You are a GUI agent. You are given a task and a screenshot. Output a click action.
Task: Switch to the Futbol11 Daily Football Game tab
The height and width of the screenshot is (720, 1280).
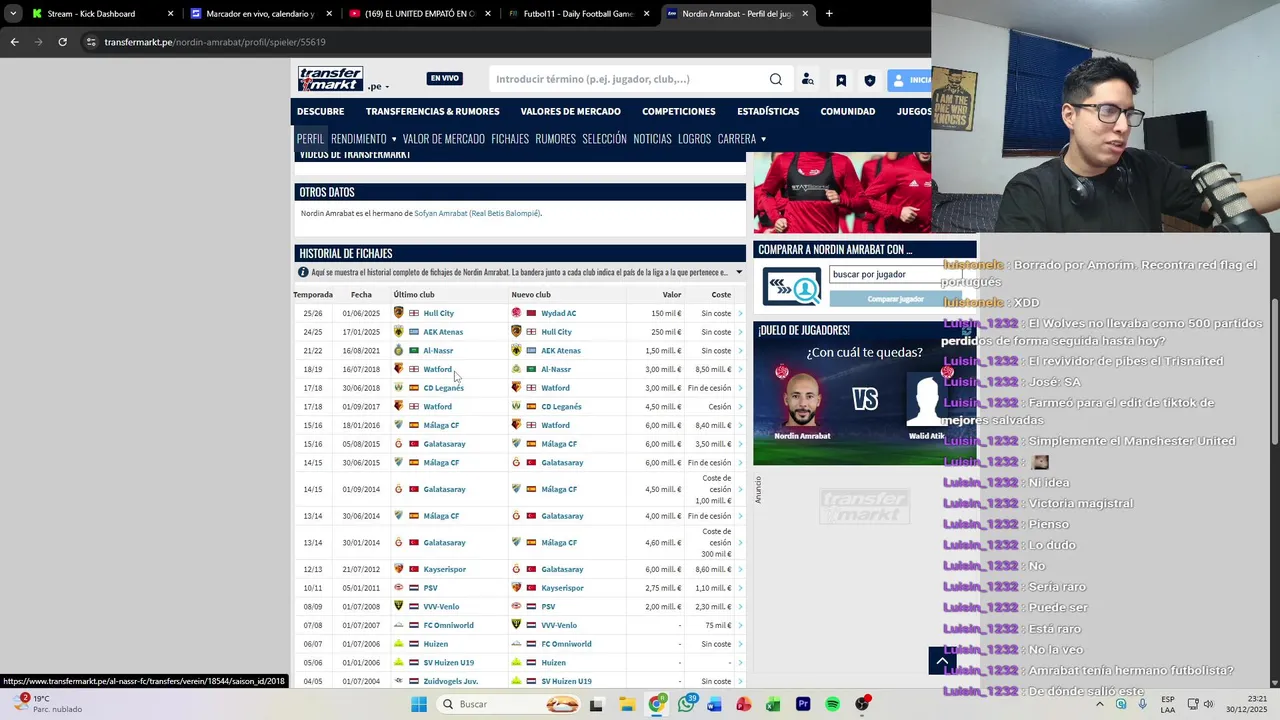point(578,14)
